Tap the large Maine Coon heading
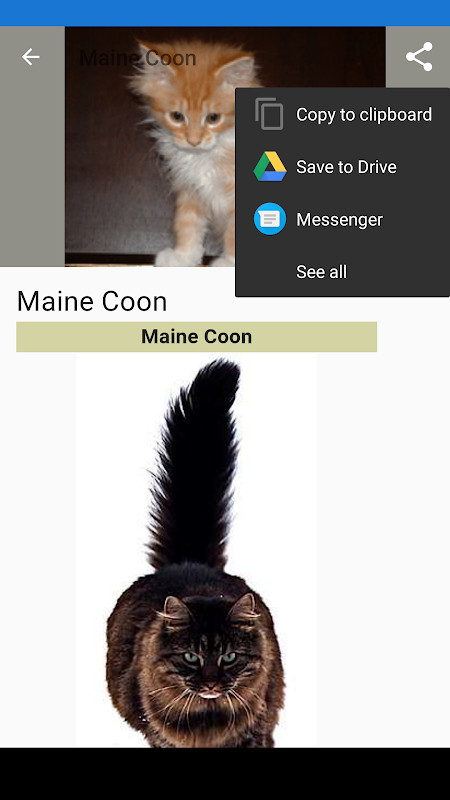The width and height of the screenshot is (450, 800). click(92, 301)
